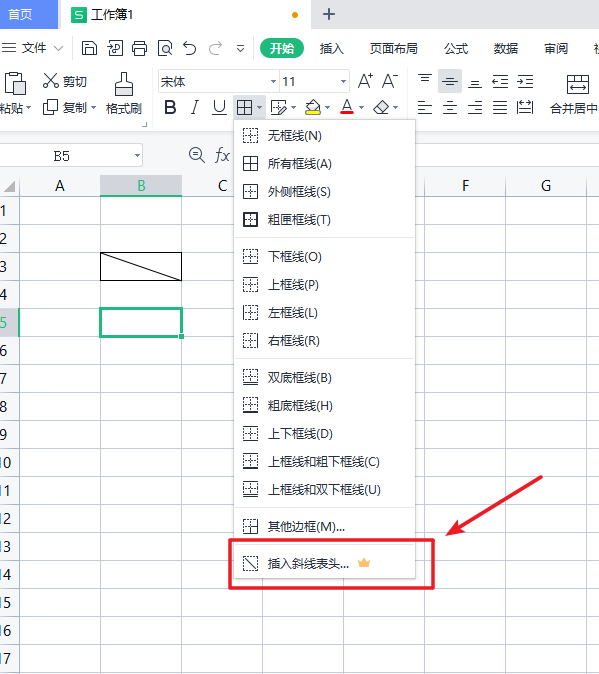
Task: Open the Name Box B5 dropdown arrow
Action: tap(137, 156)
